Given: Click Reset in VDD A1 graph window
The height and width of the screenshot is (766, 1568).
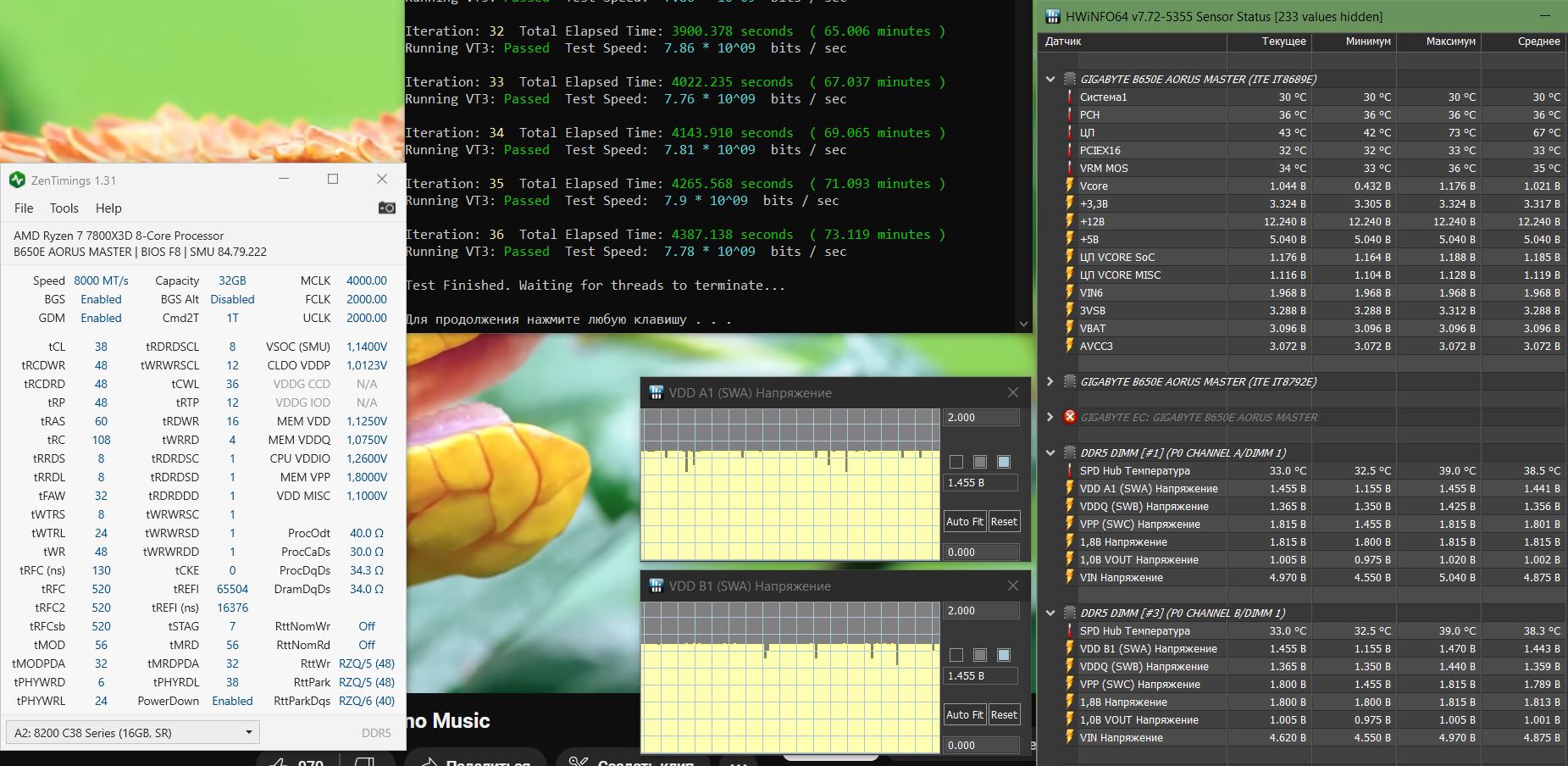Looking at the screenshot, I should coord(1004,521).
